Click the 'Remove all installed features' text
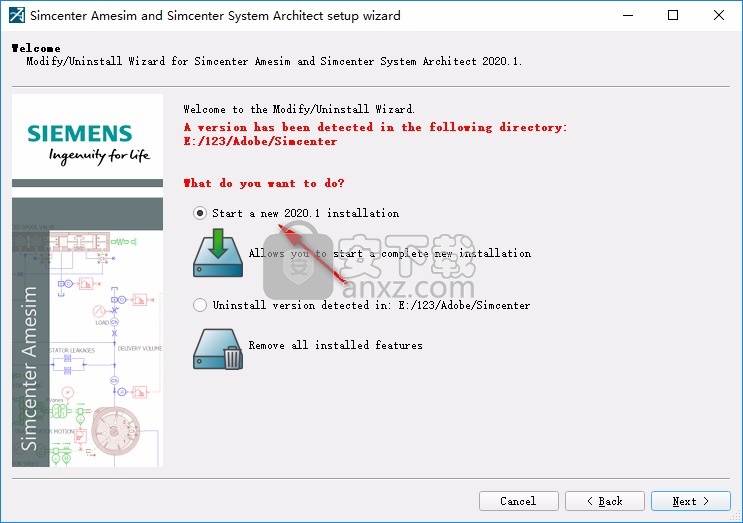Screen dimensions: 743x523 pyautogui.click(x=335, y=345)
